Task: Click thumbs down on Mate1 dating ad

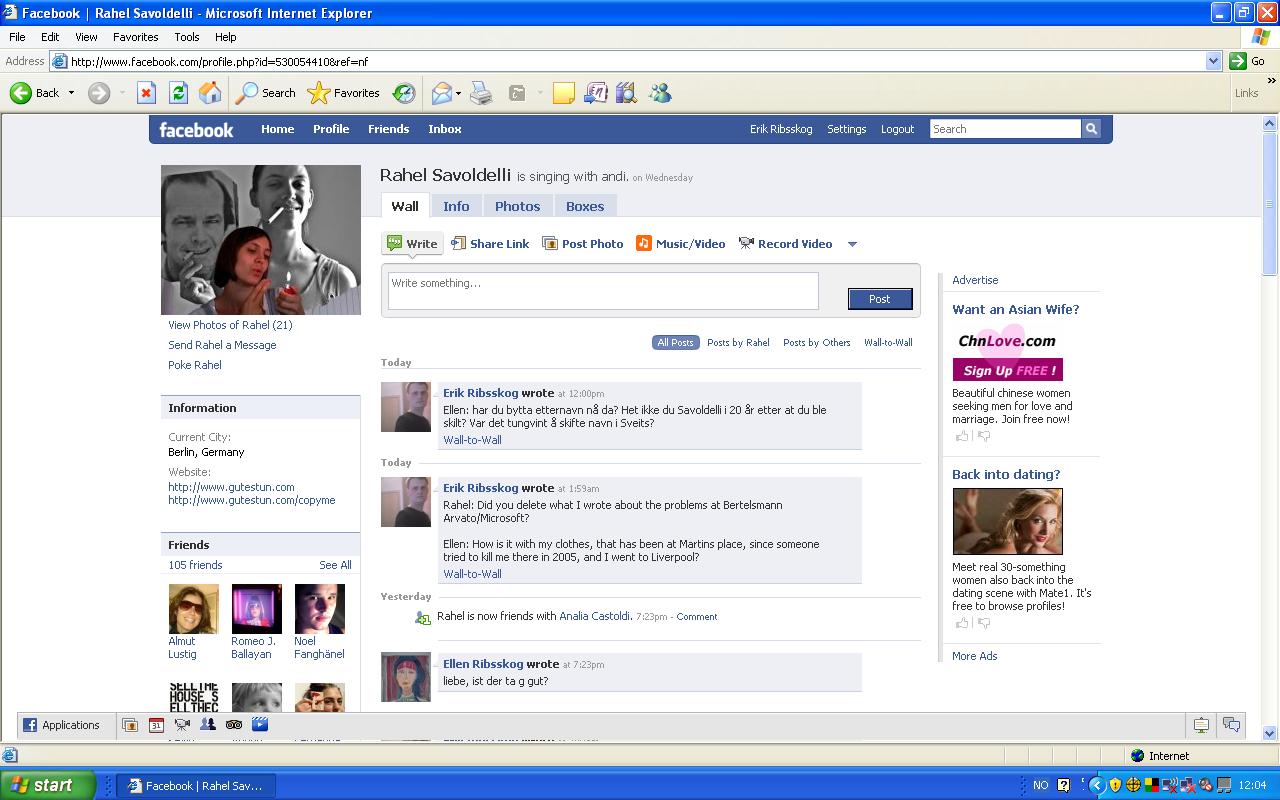Action: (984, 623)
